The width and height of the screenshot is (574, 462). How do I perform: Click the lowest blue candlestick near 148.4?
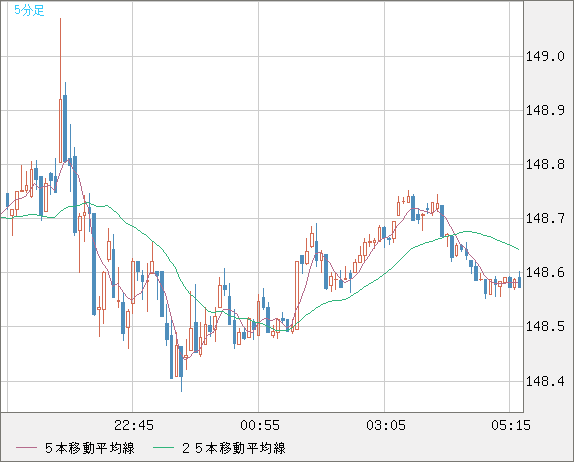181,368
